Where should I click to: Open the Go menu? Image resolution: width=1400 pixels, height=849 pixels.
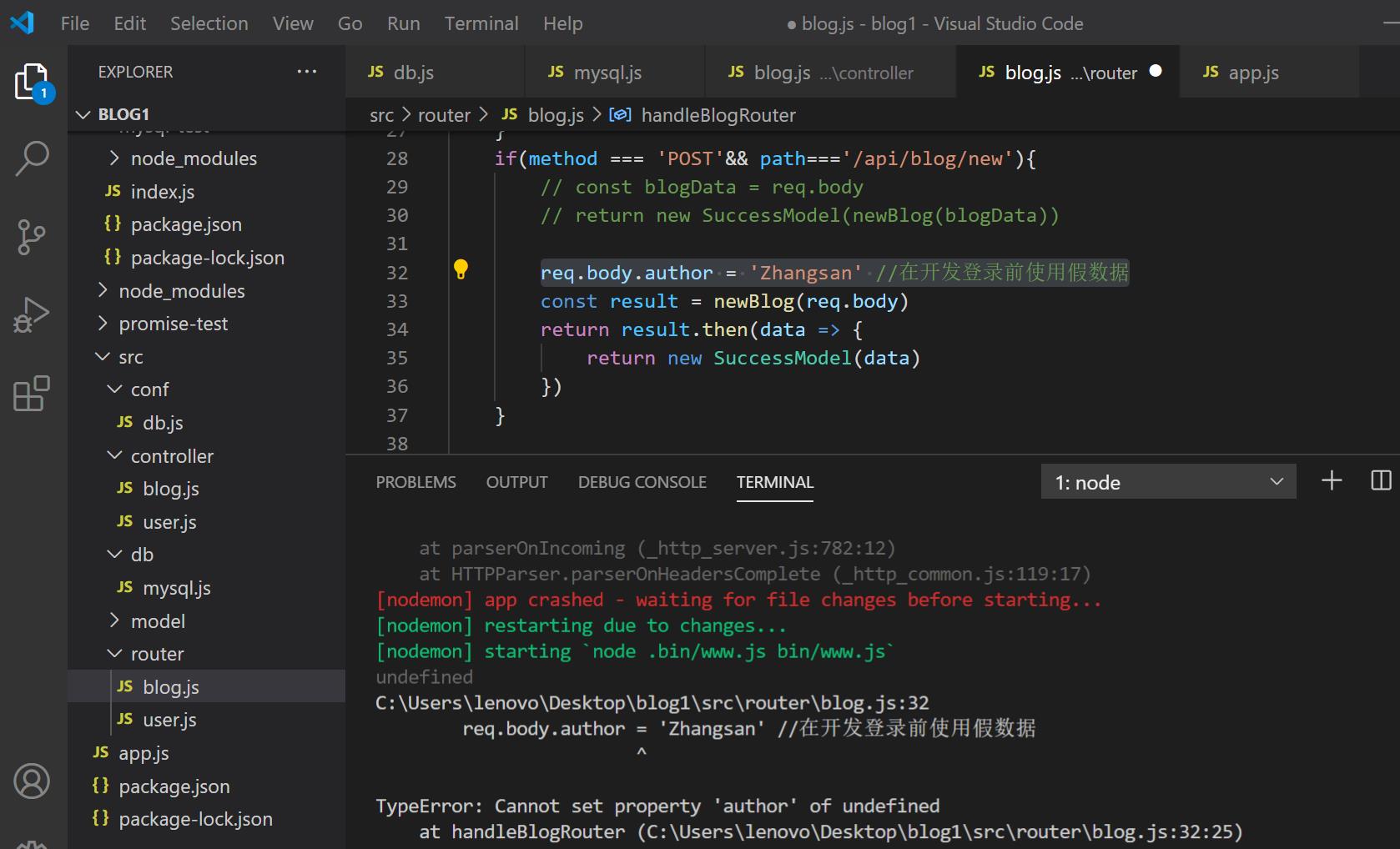click(x=350, y=23)
